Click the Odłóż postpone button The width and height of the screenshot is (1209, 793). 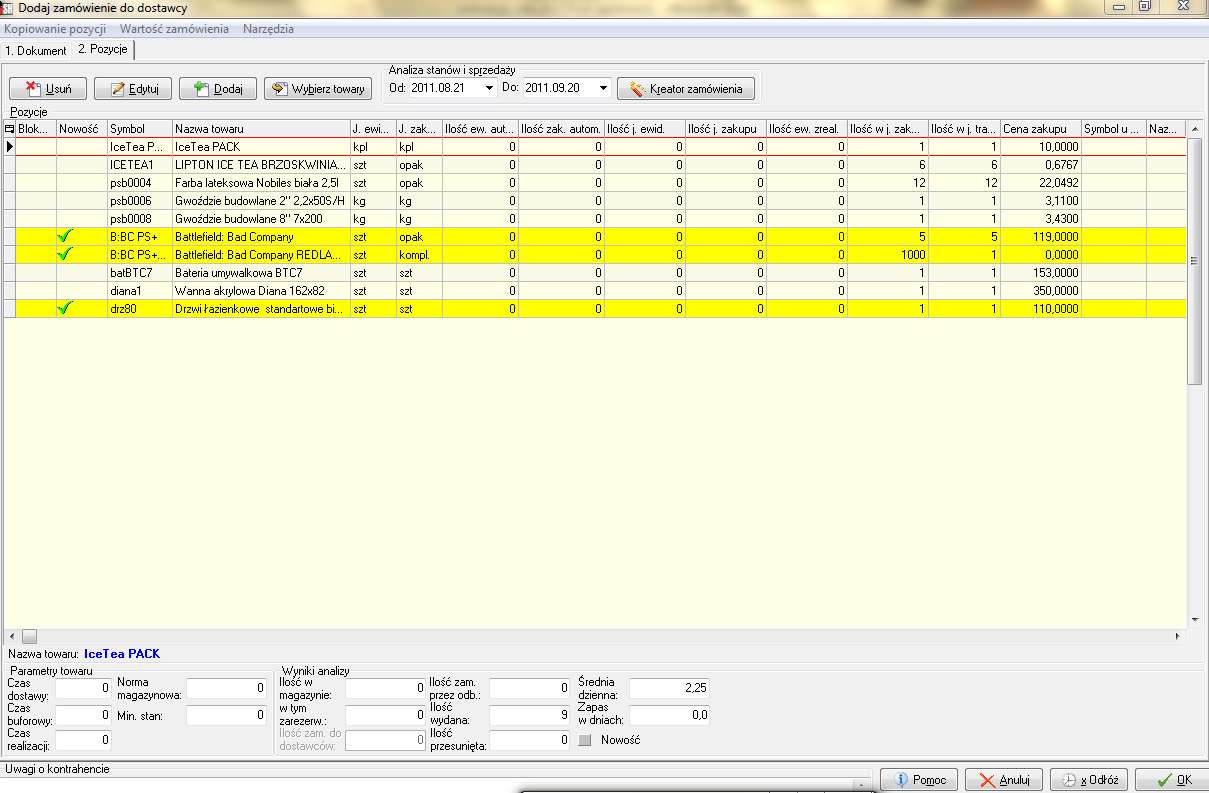pos(1089,780)
